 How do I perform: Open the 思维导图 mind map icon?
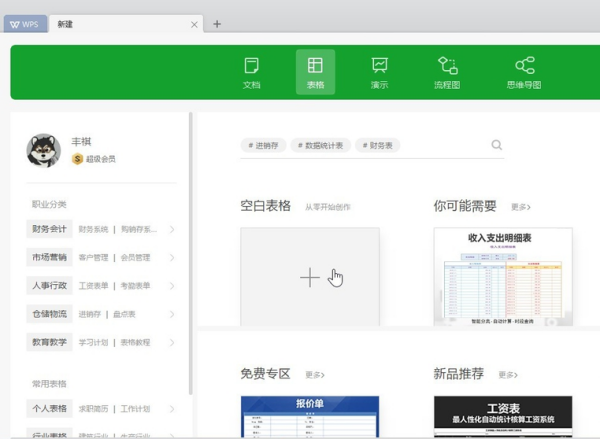pyautogui.click(x=524, y=66)
